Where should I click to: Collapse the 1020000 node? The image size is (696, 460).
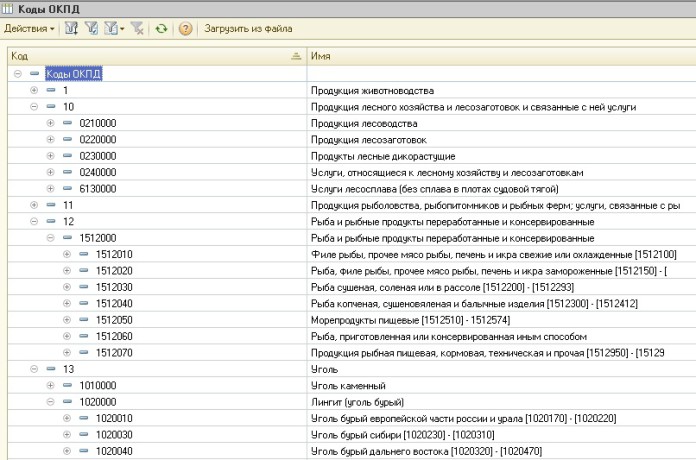(50, 402)
